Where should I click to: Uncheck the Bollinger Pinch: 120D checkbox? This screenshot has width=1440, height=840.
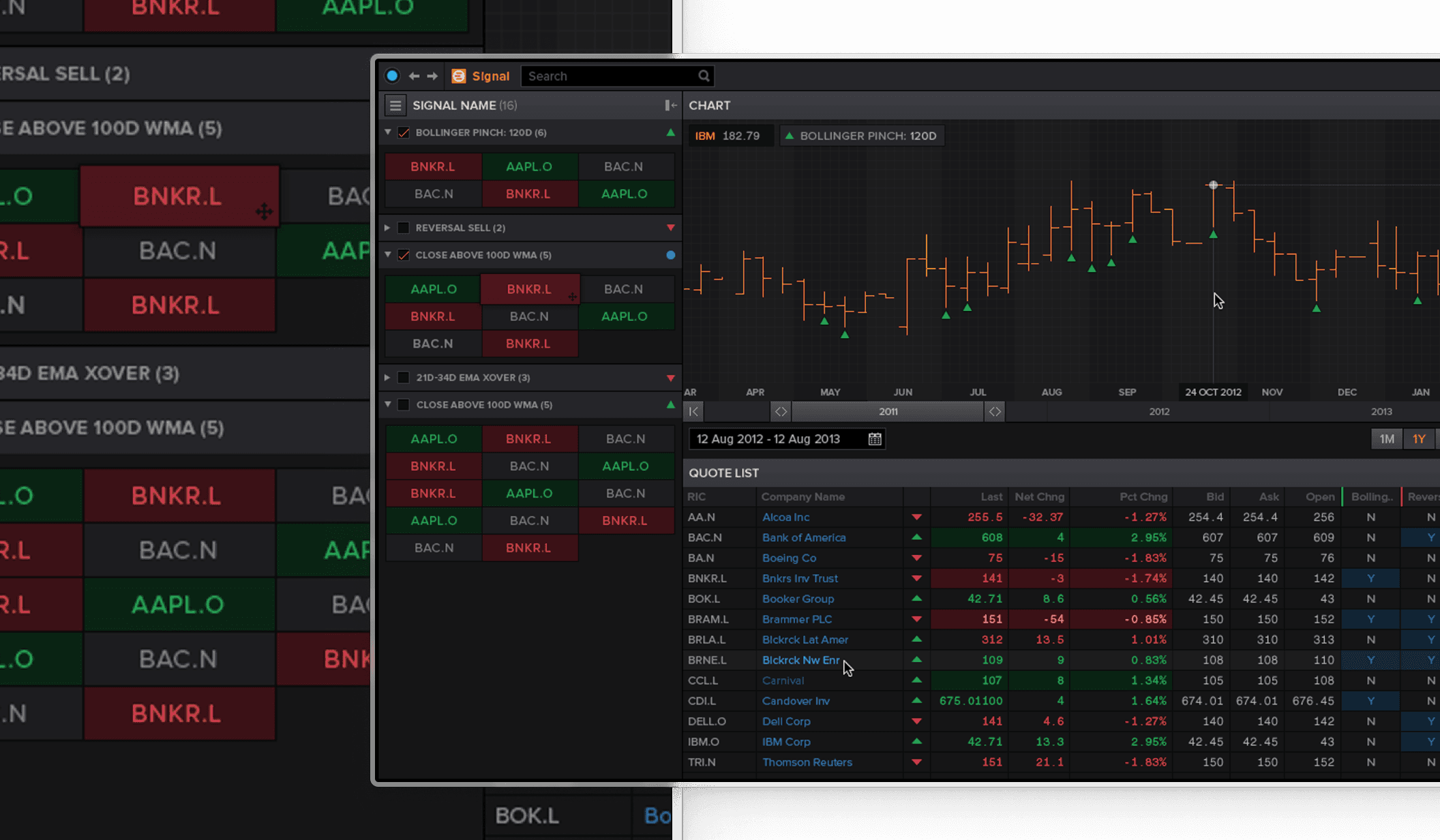point(404,132)
